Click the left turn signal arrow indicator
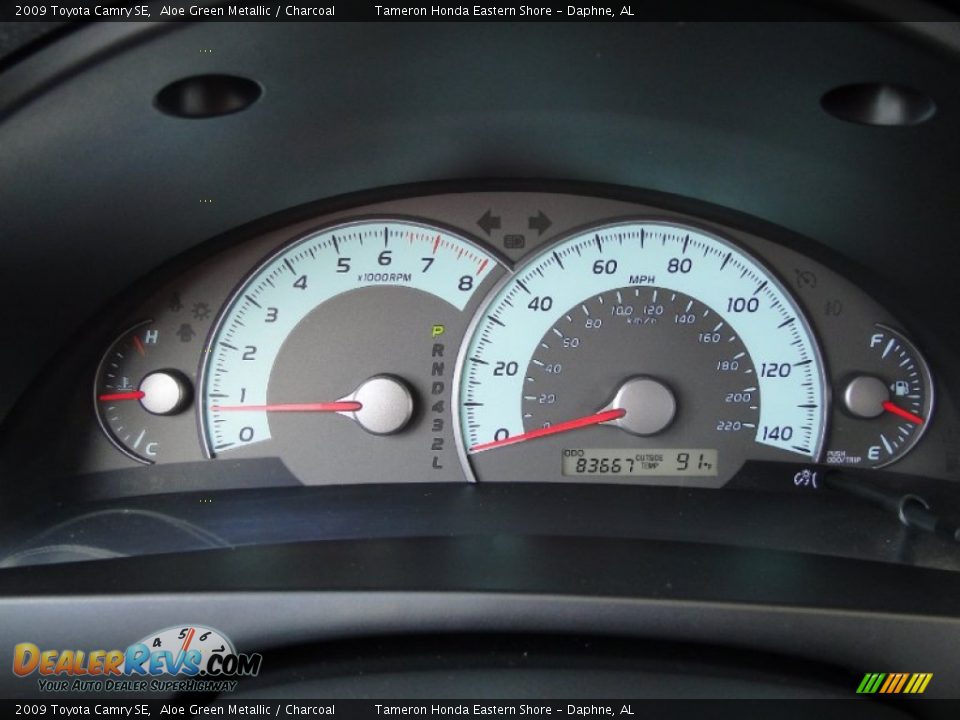 [x=489, y=222]
